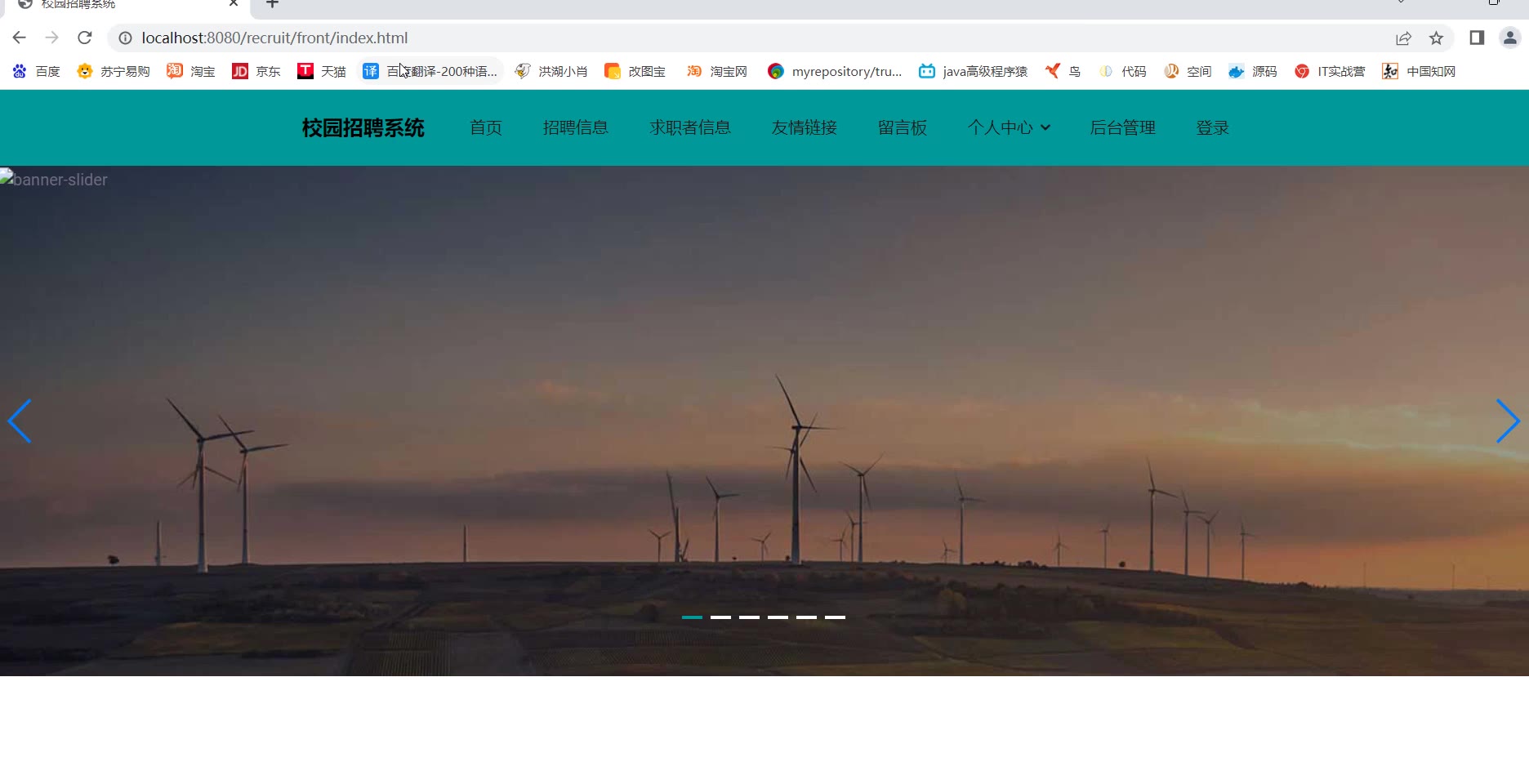1529x784 pixels.
Task: Go to 友情链接 in the navigation
Action: (805, 127)
